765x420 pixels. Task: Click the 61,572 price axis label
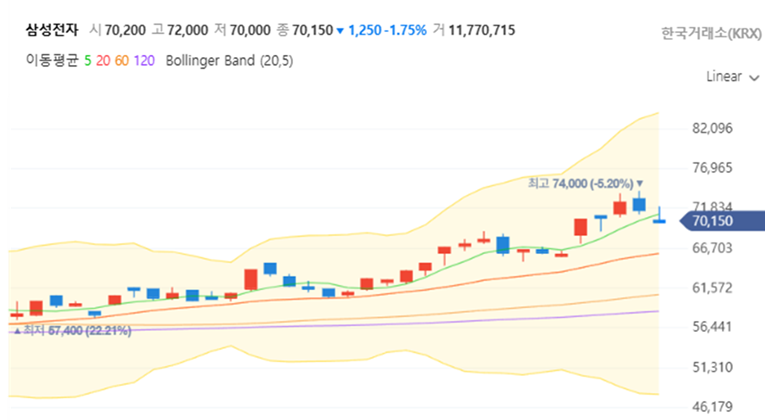coord(712,288)
